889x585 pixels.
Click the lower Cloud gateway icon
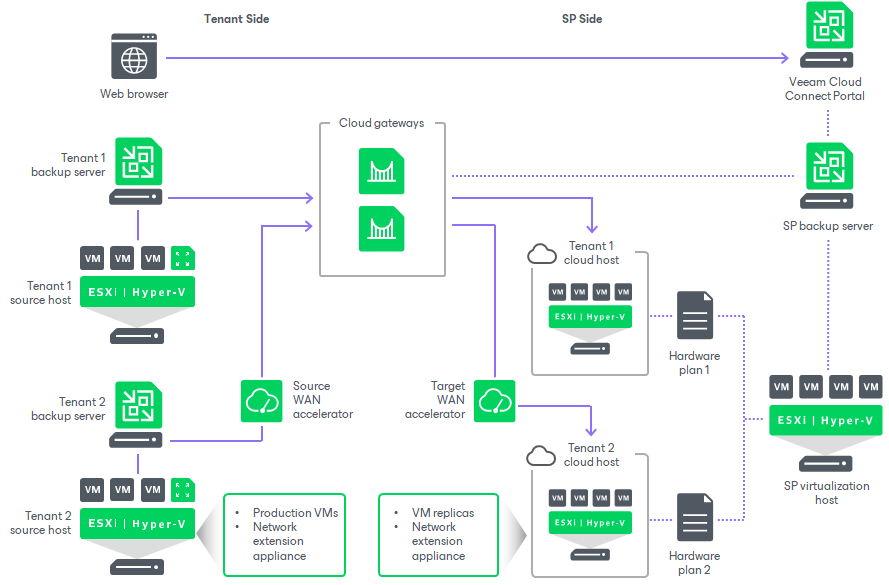[381, 228]
